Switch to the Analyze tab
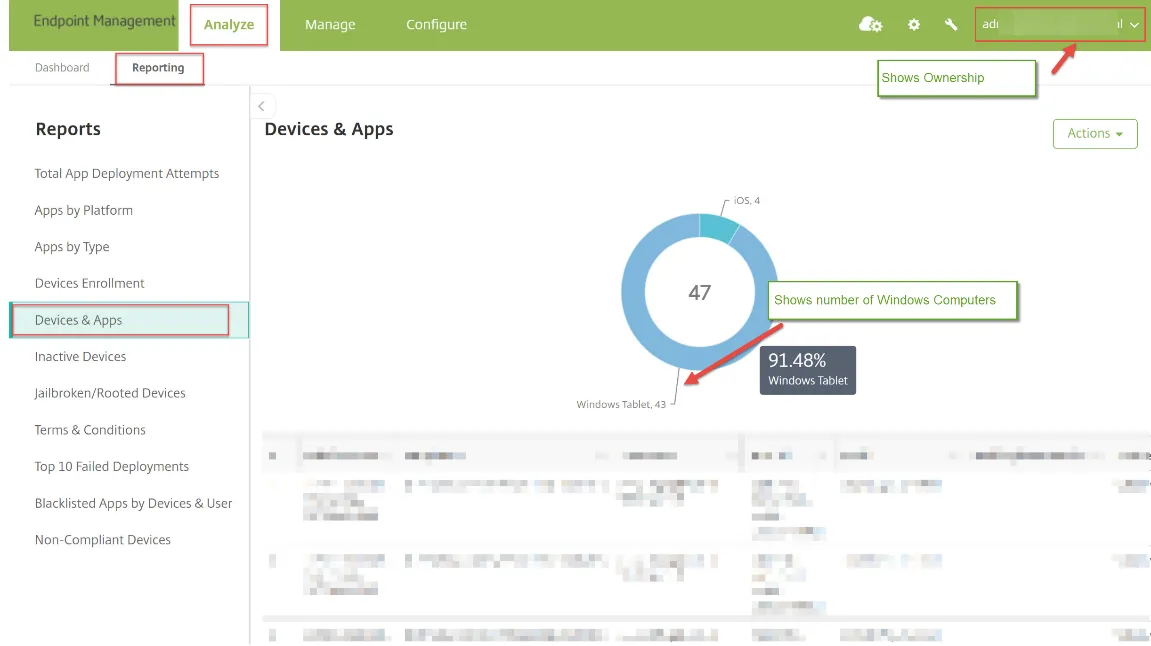 tap(229, 25)
